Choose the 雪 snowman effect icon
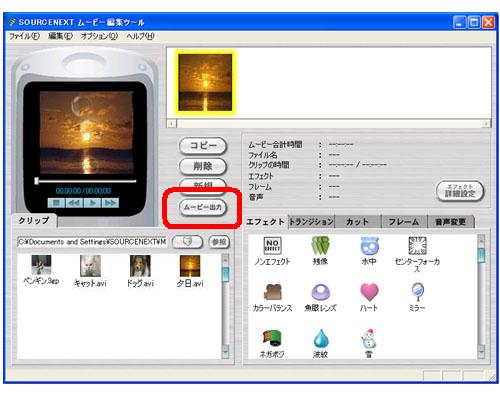The image size is (500, 397). click(369, 338)
